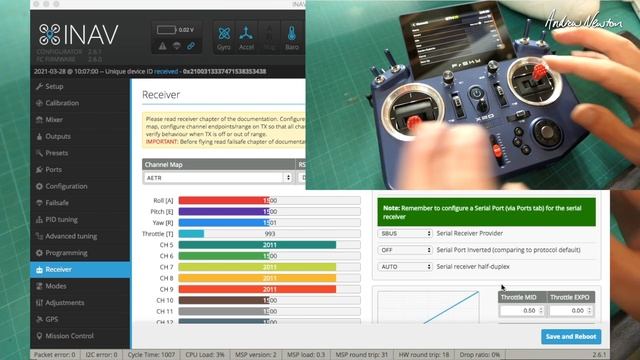The image size is (640, 360).
Task: Click 'MSP version: 2' status entry
Action: tap(256, 355)
